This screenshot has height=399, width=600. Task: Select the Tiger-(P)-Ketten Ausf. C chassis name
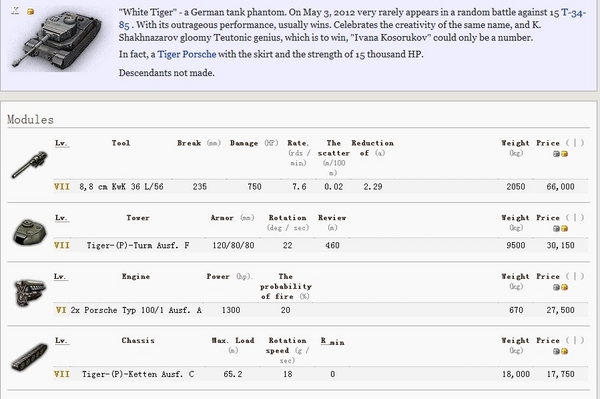(138, 374)
